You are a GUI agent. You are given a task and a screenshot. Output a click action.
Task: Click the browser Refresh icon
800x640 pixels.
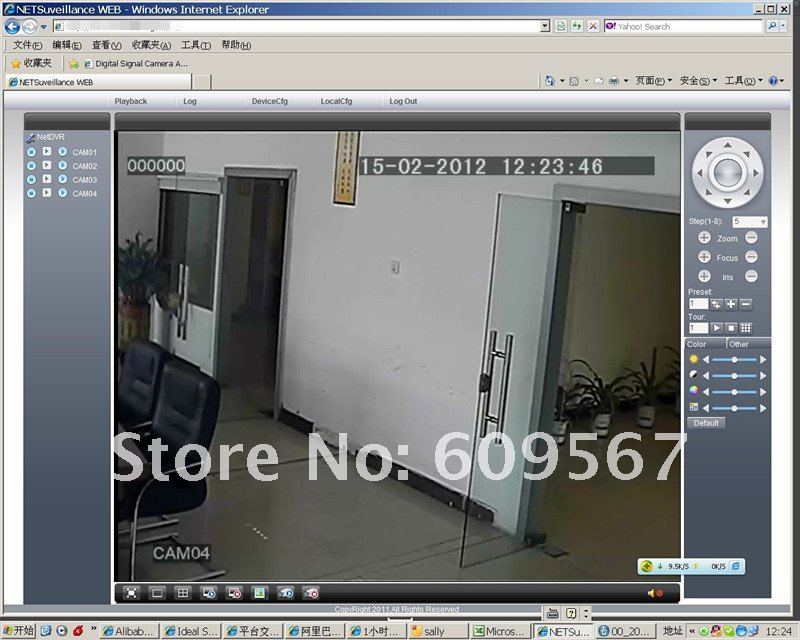point(577,26)
